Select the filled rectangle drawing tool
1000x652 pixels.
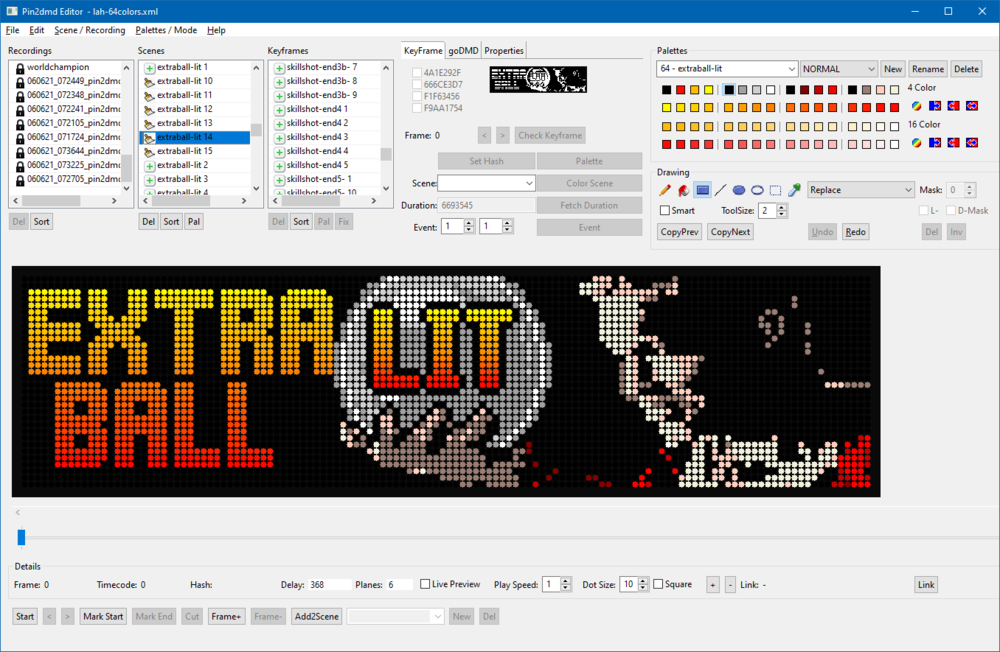[702, 190]
